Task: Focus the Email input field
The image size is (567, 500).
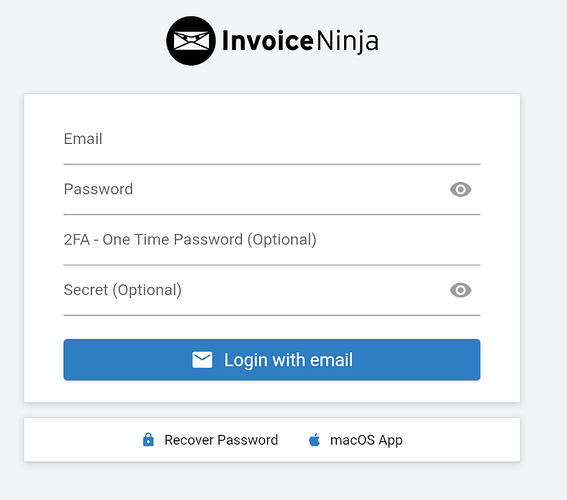Action: point(272,140)
